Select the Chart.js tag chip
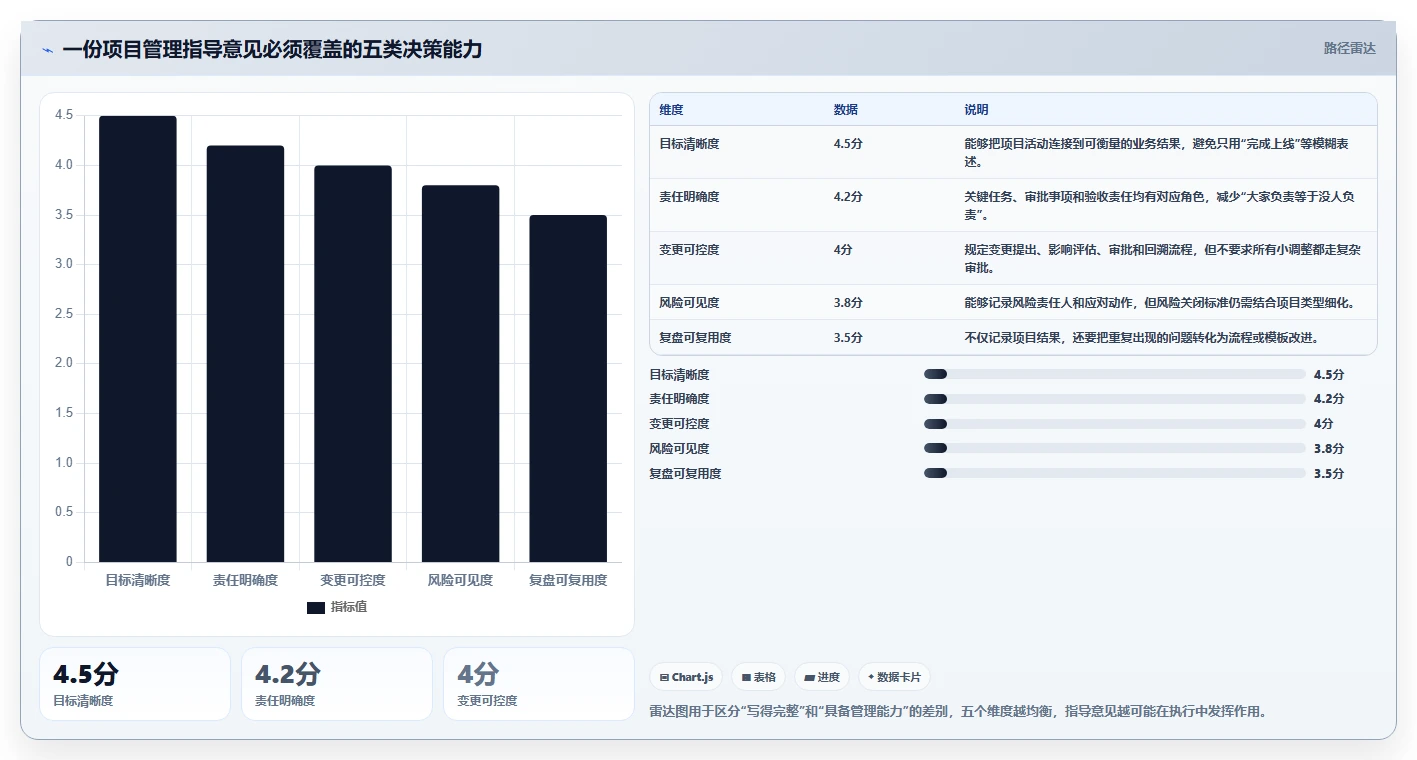 tap(686, 677)
